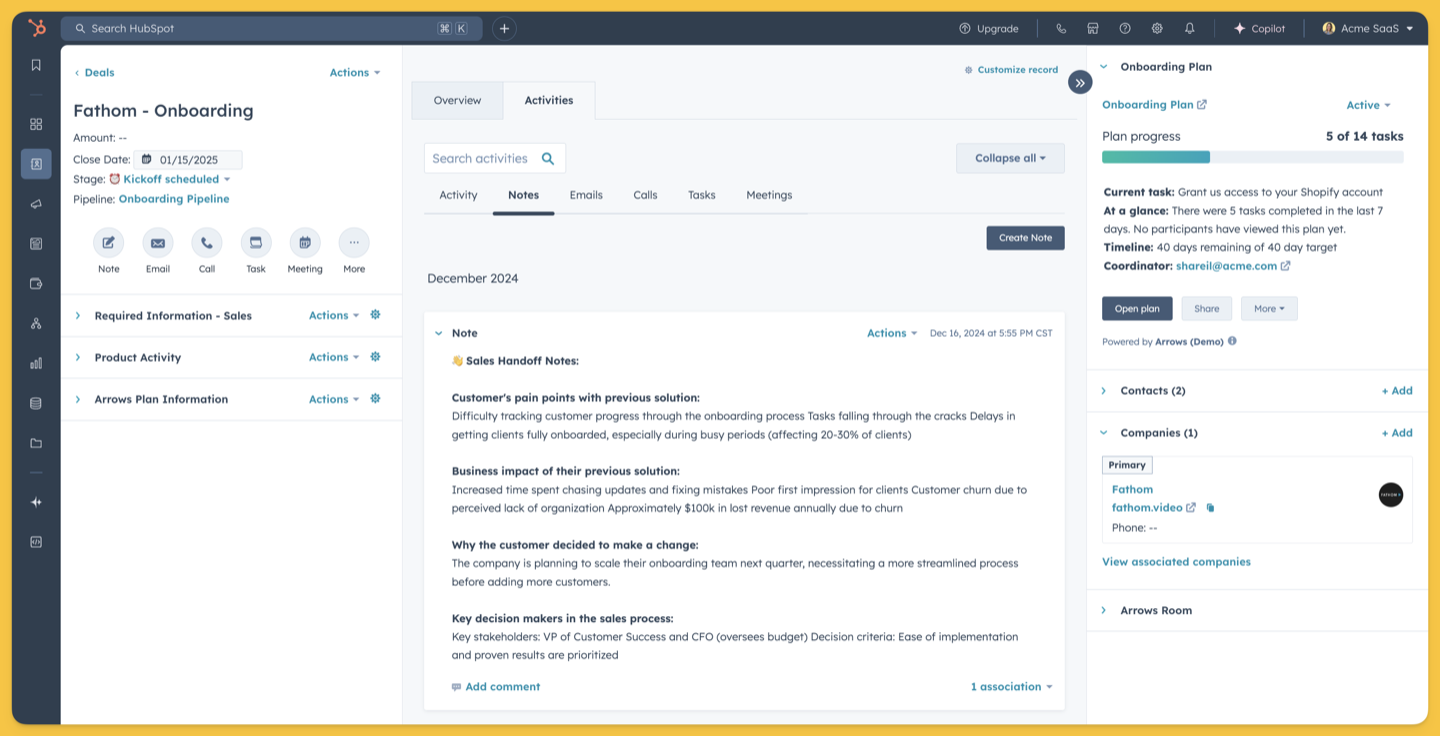Open gear settings for Product Activity card
The width and height of the screenshot is (1440, 736).
pos(375,357)
